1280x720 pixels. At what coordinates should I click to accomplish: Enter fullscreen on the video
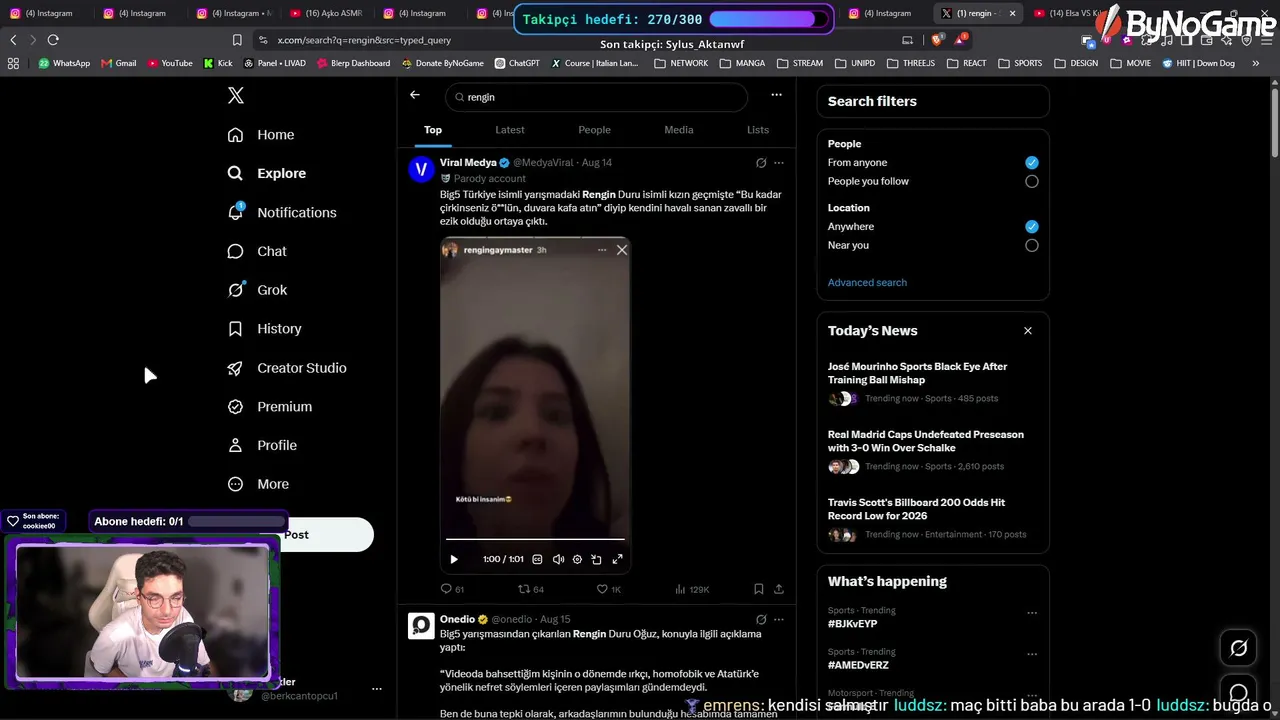coord(617,559)
